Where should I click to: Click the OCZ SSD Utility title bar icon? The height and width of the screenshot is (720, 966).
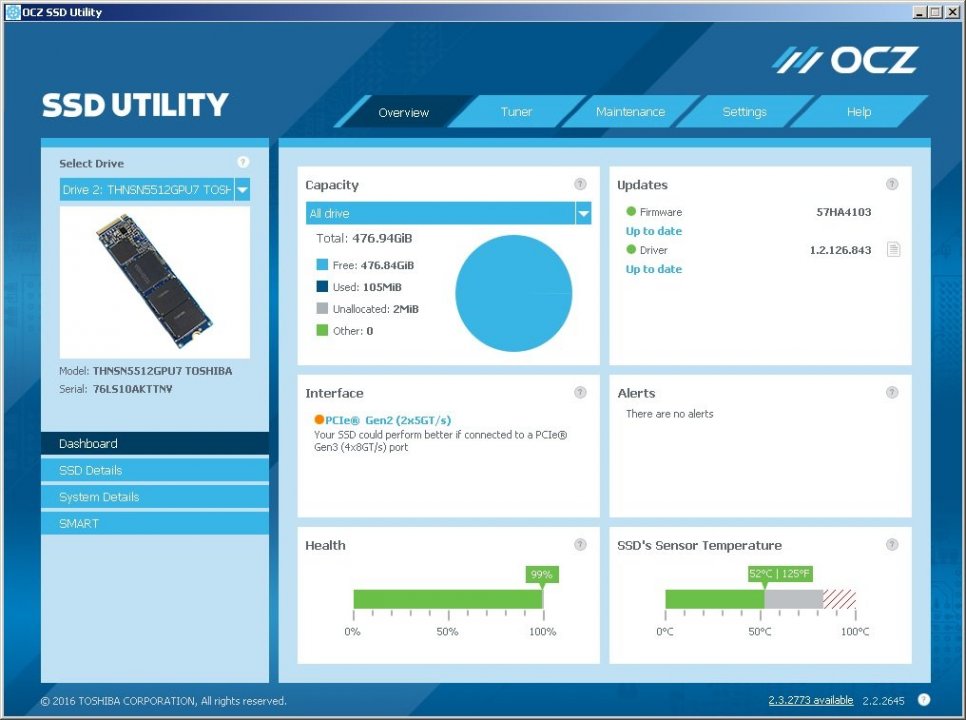12,12
